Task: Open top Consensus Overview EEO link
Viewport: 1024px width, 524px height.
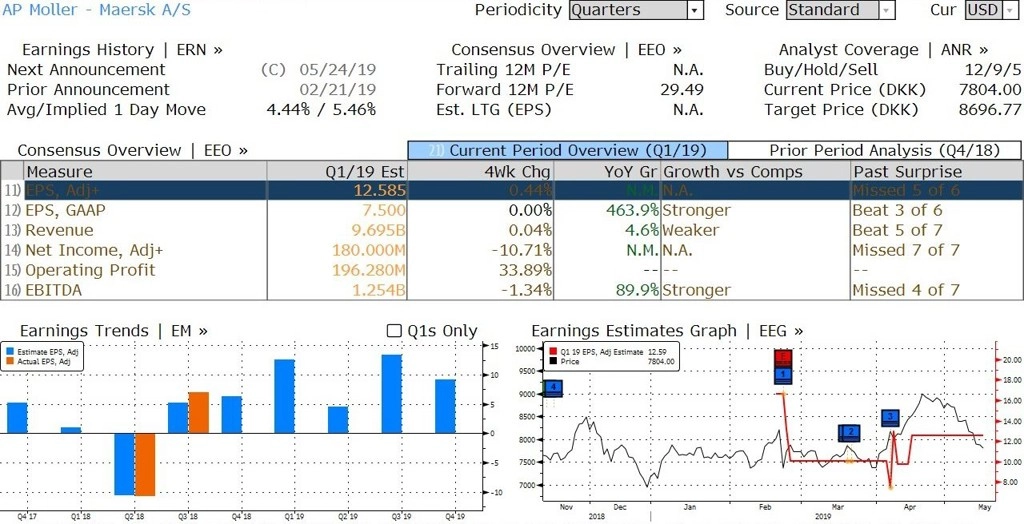Action: (566, 50)
